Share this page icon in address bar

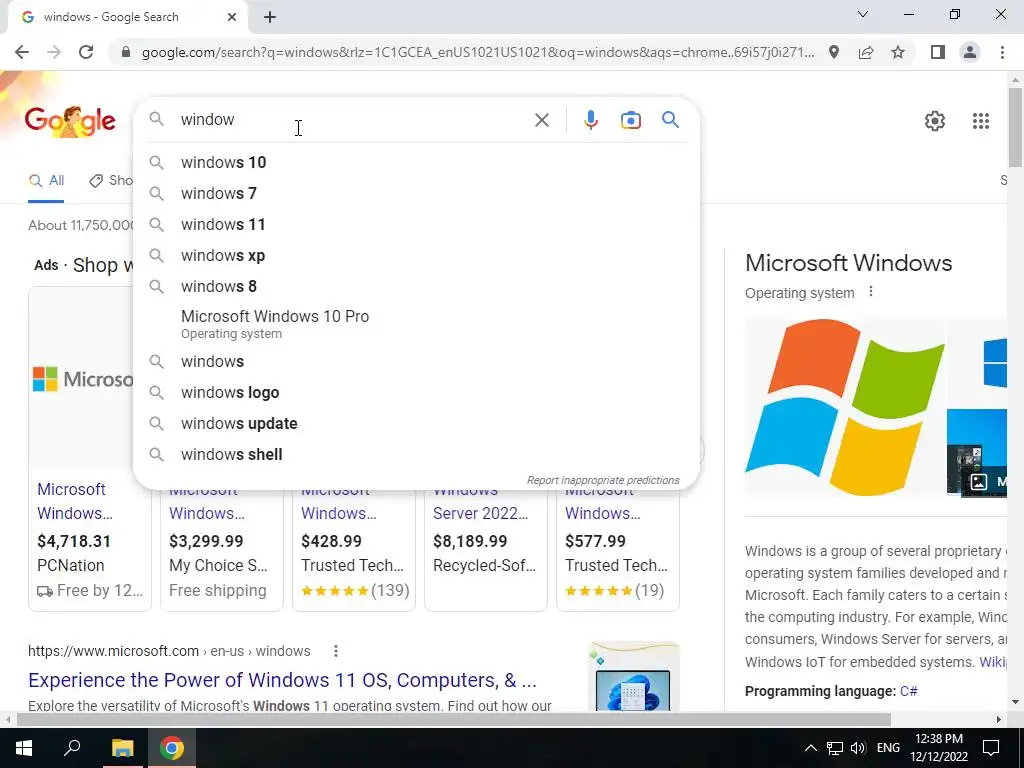pos(866,52)
